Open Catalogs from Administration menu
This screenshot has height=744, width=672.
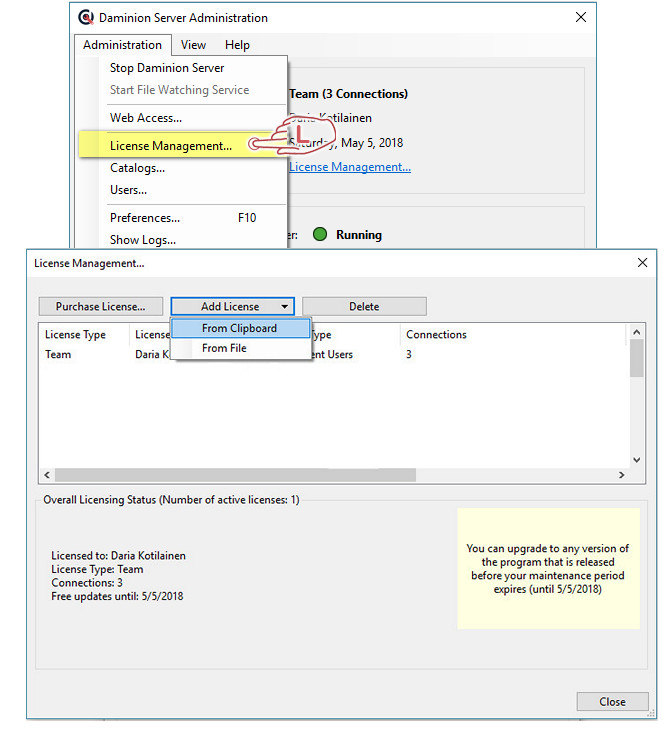(137, 168)
